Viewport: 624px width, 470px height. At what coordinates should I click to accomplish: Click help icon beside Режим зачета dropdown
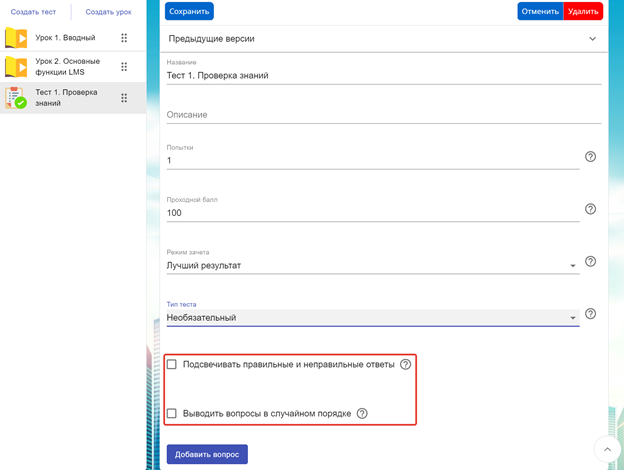click(590, 261)
